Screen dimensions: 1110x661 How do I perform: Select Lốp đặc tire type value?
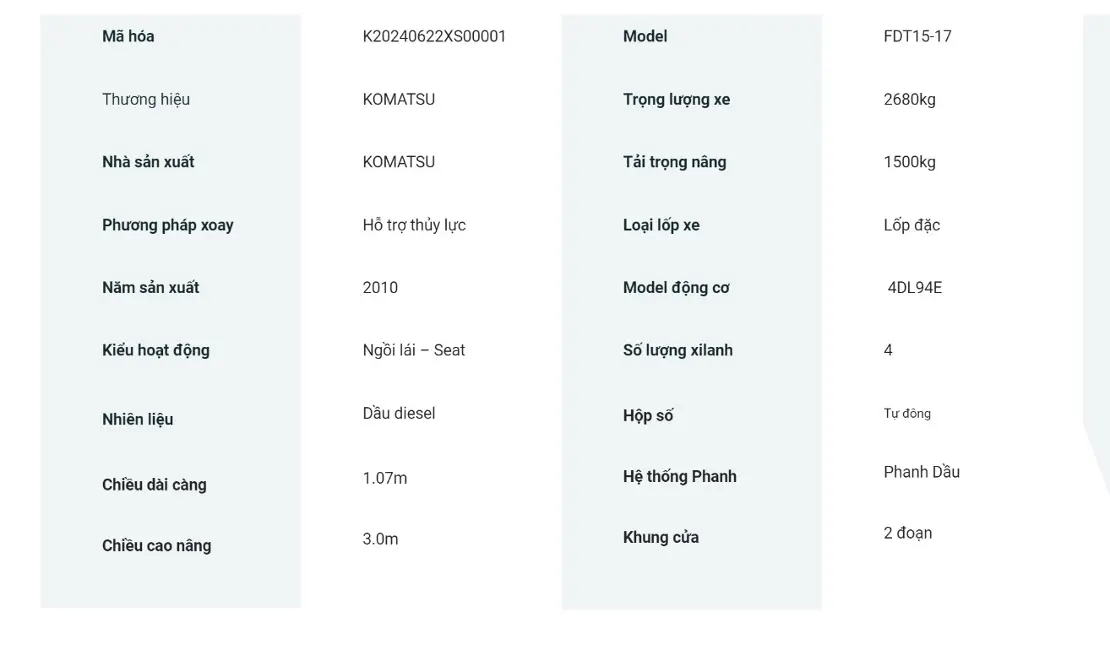tap(912, 225)
